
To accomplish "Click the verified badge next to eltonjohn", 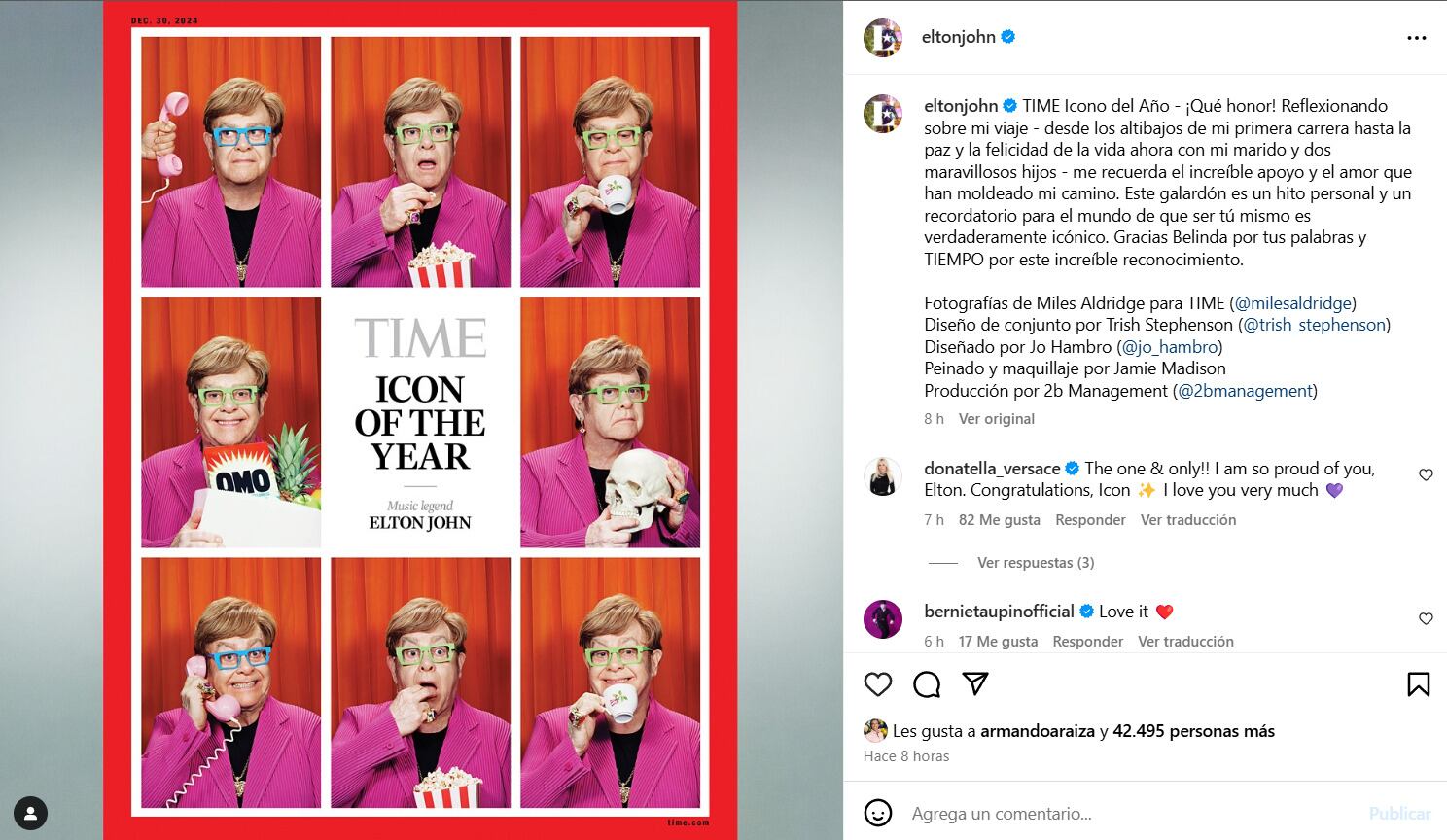I will [x=1008, y=36].
